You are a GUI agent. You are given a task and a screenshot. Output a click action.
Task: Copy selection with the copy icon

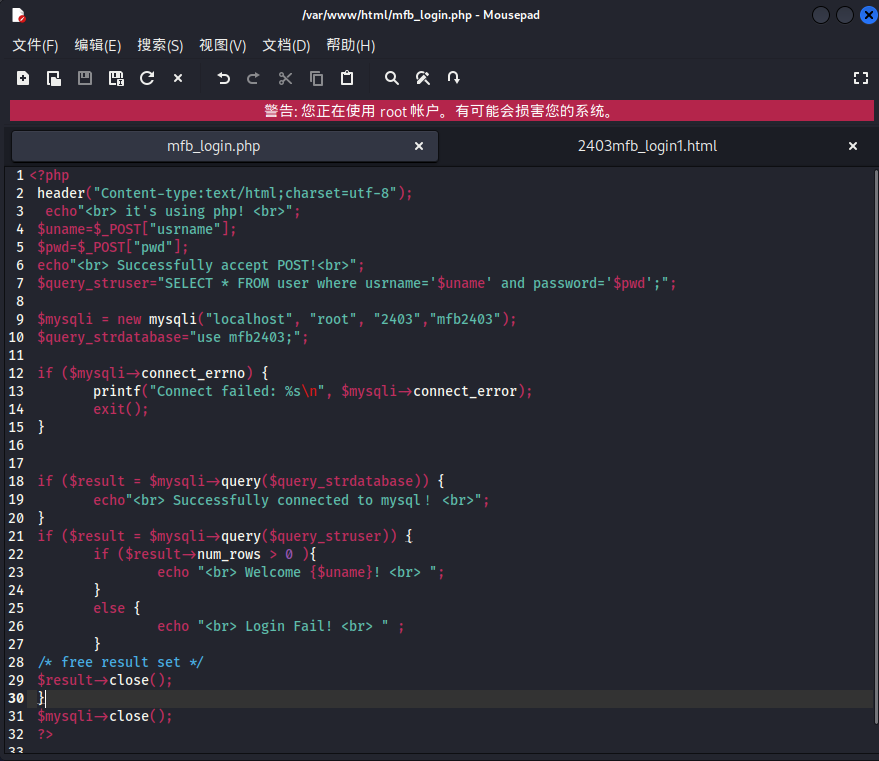pos(317,78)
